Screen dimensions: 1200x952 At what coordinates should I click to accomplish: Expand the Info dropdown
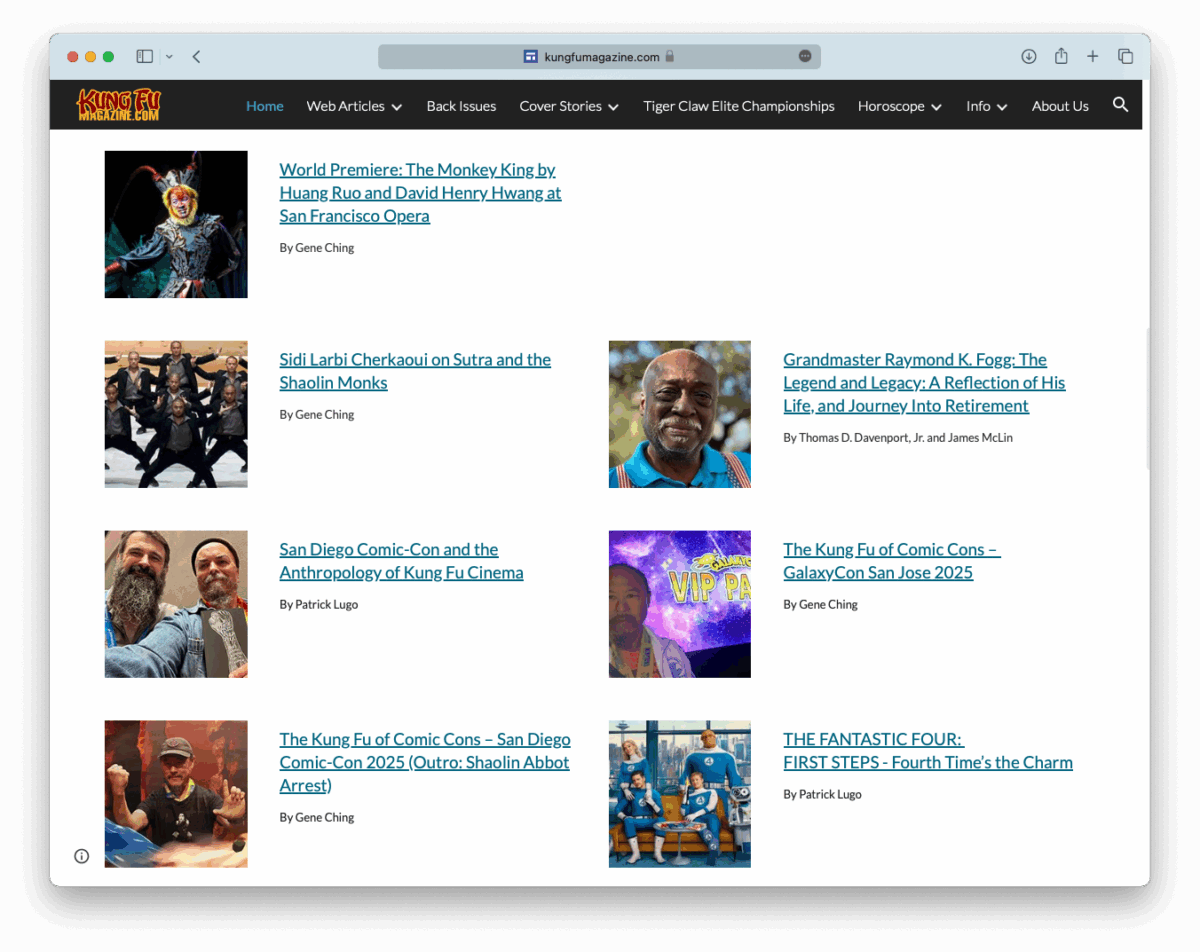[986, 106]
